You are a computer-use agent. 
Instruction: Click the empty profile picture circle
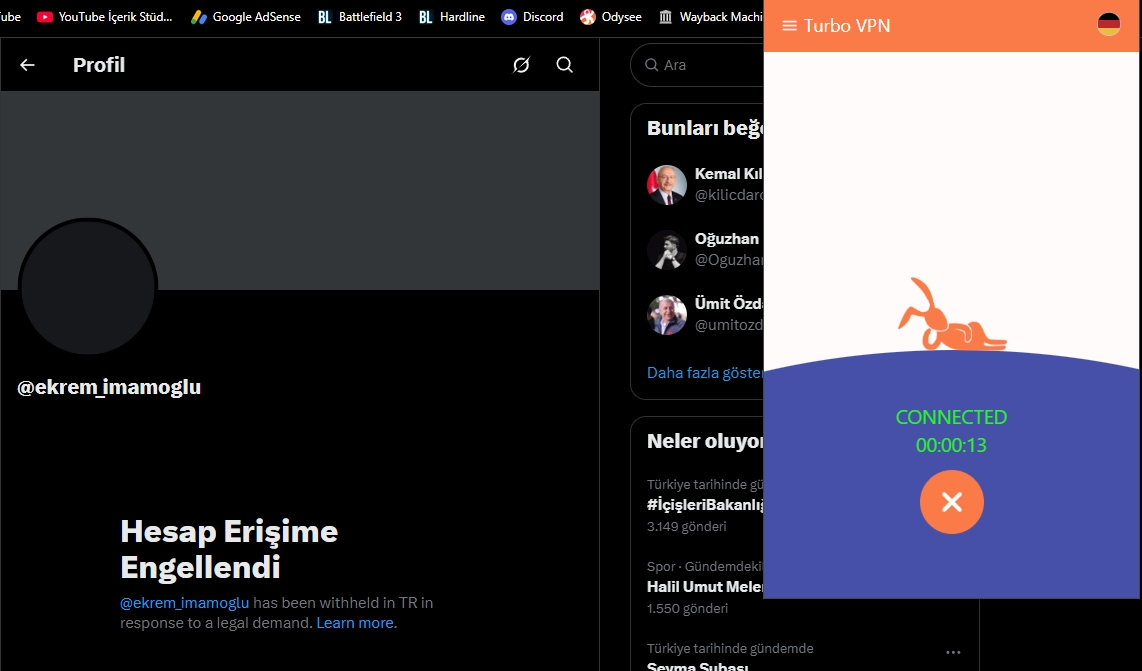pos(88,287)
